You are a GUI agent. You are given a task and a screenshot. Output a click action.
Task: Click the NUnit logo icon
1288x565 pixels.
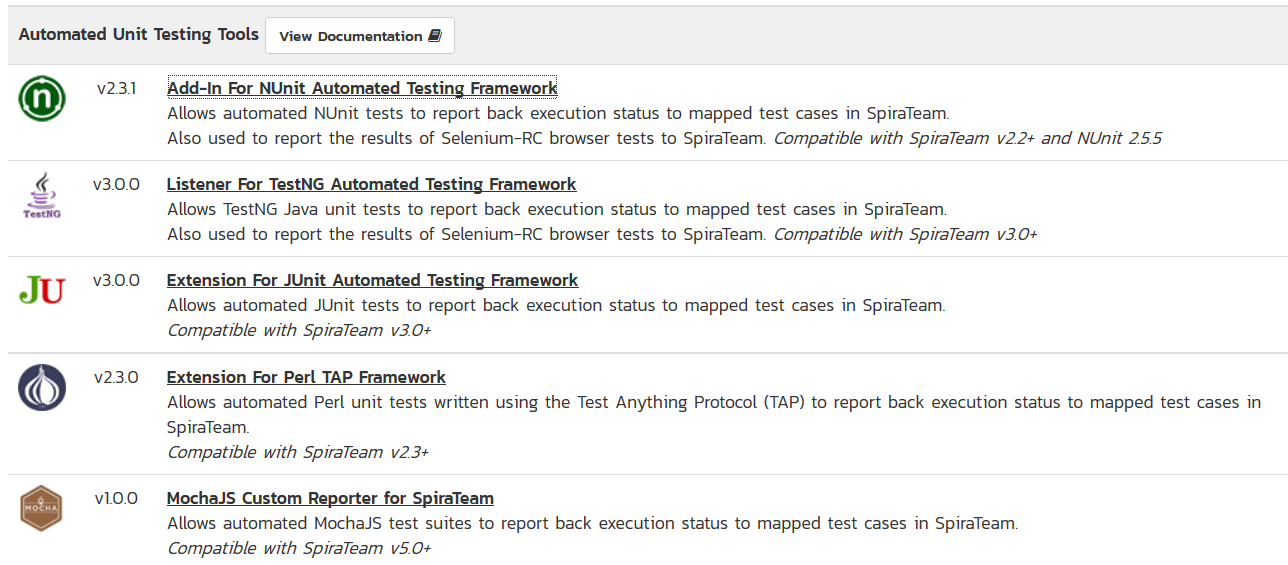(42, 98)
